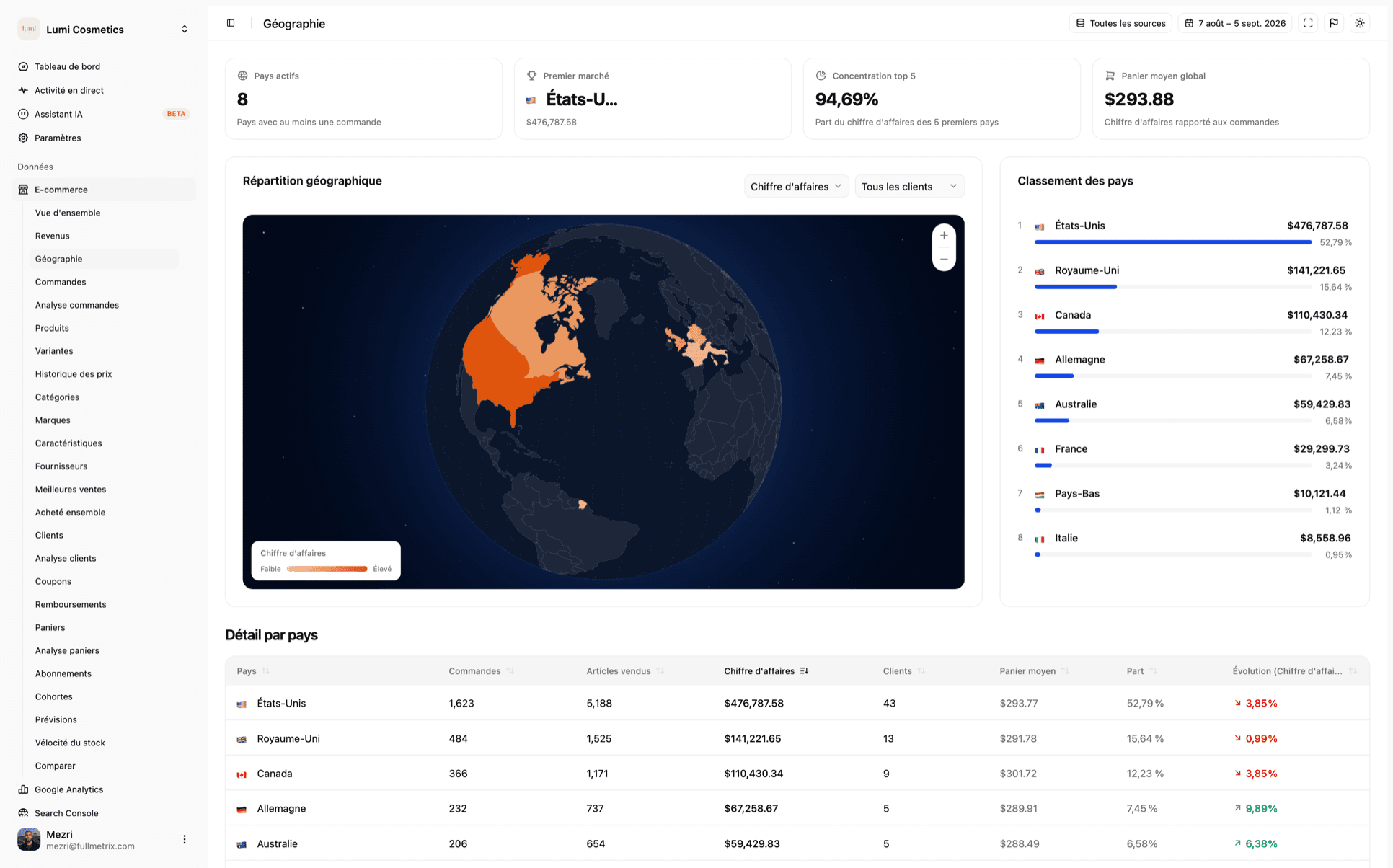Sort table by Part column arrows
The image size is (1393, 868).
pos(1153,671)
